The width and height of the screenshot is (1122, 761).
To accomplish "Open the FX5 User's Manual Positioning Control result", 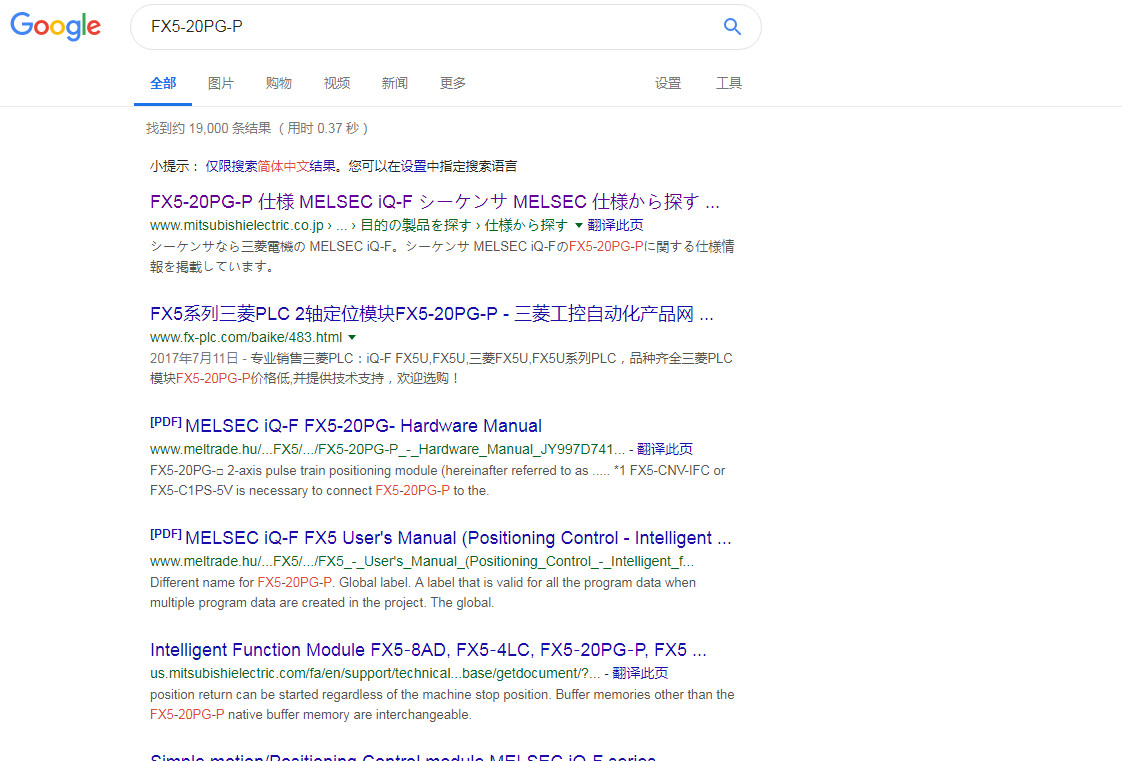I will pos(458,538).
